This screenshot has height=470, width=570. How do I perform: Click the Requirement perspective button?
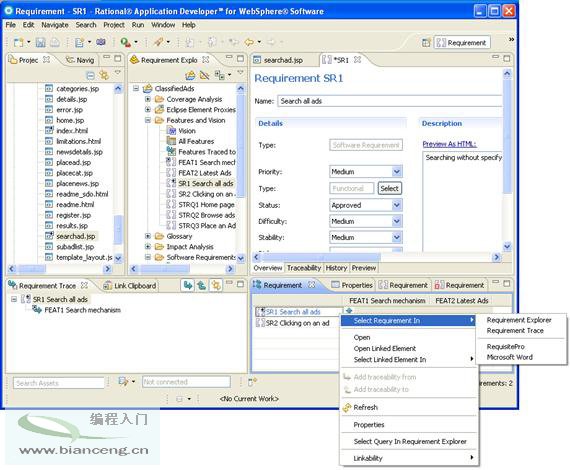click(x=462, y=43)
